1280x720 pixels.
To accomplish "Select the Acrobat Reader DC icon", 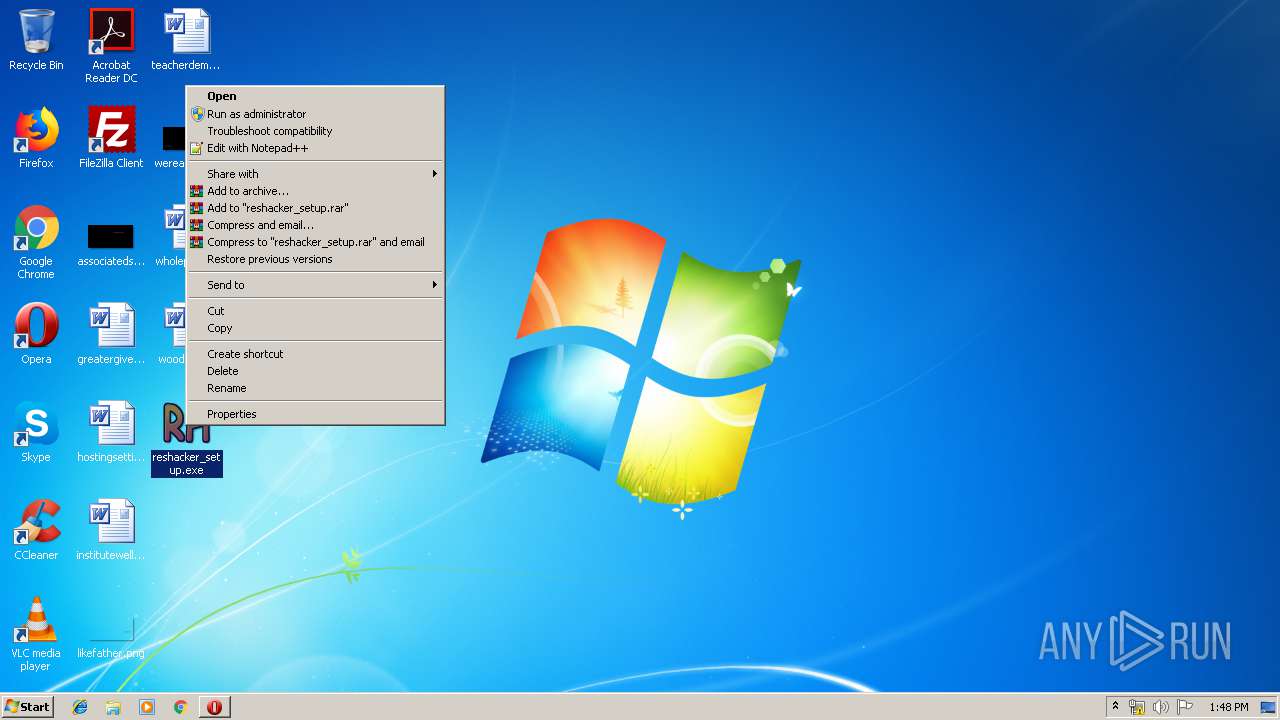I will coord(111,46).
